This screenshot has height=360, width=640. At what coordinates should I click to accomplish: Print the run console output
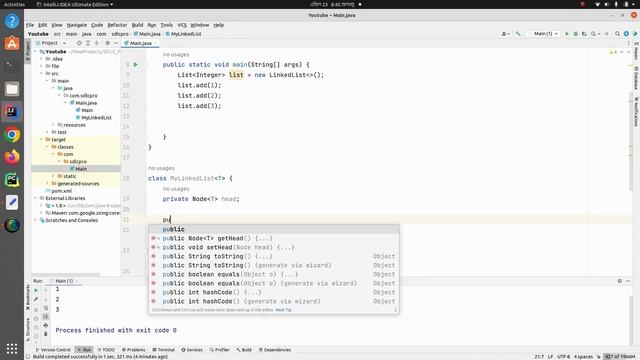click(46, 325)
